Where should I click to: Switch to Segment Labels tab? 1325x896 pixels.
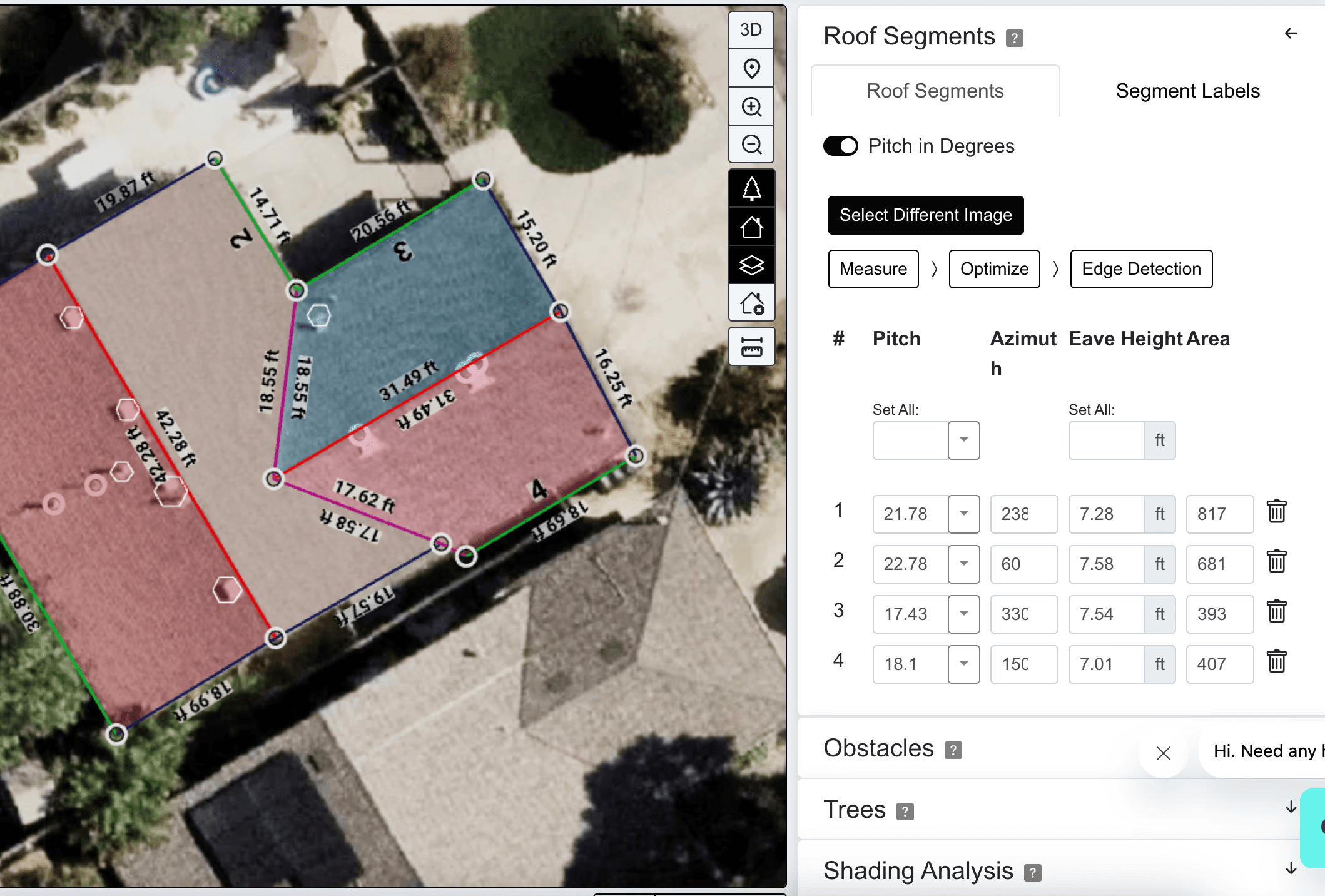pos(1187,91)
